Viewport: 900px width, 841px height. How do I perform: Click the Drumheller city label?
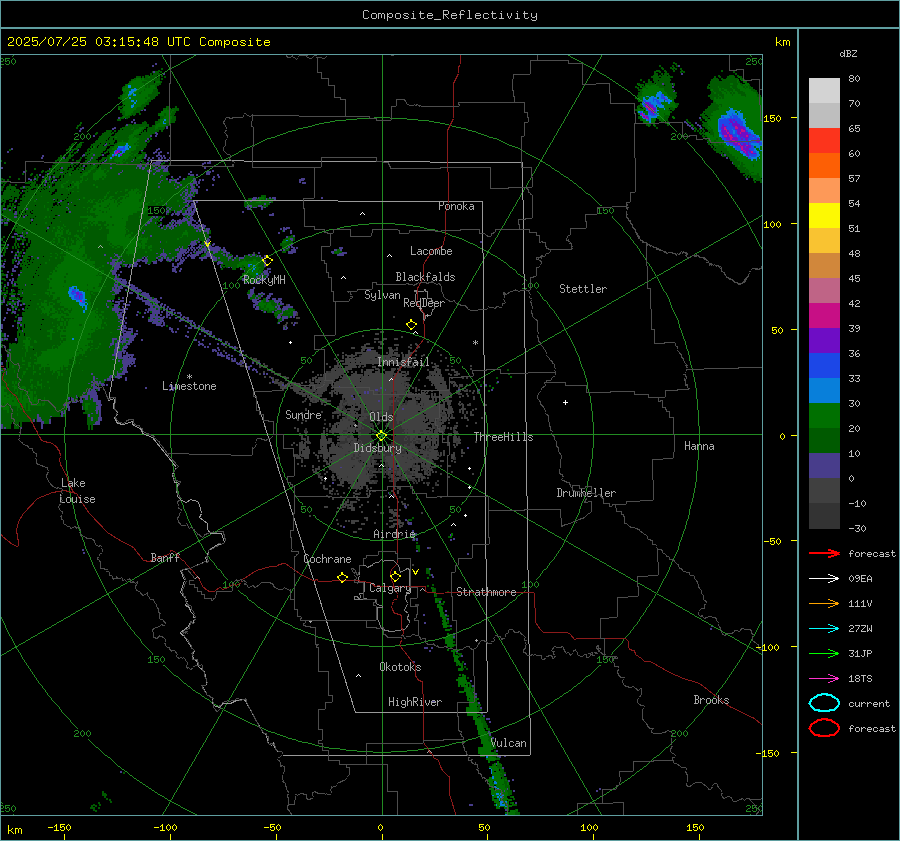[586, 493]
